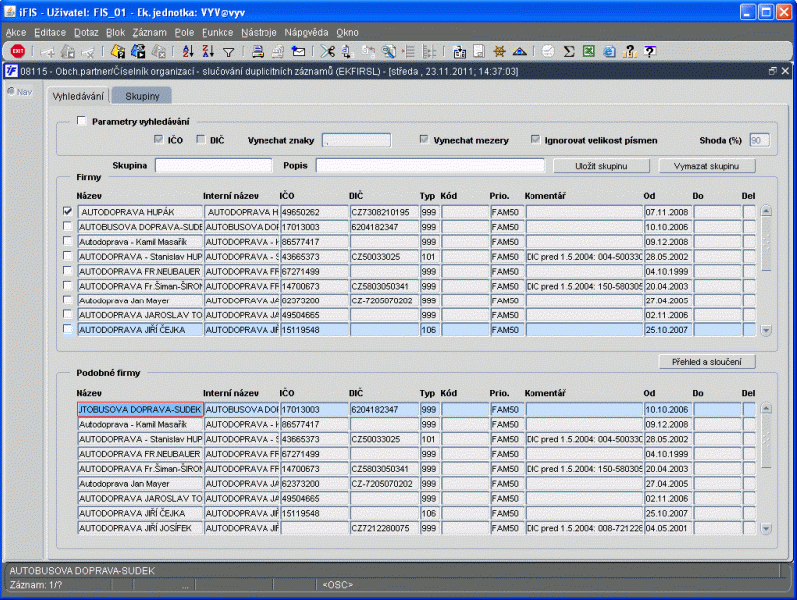Select AUTOBUSOVA DOPRAVA-SUDEK name in Podobné firmy
Image resolution: width=797 pixels, height=600 pixels.
[x=140, y=409]
